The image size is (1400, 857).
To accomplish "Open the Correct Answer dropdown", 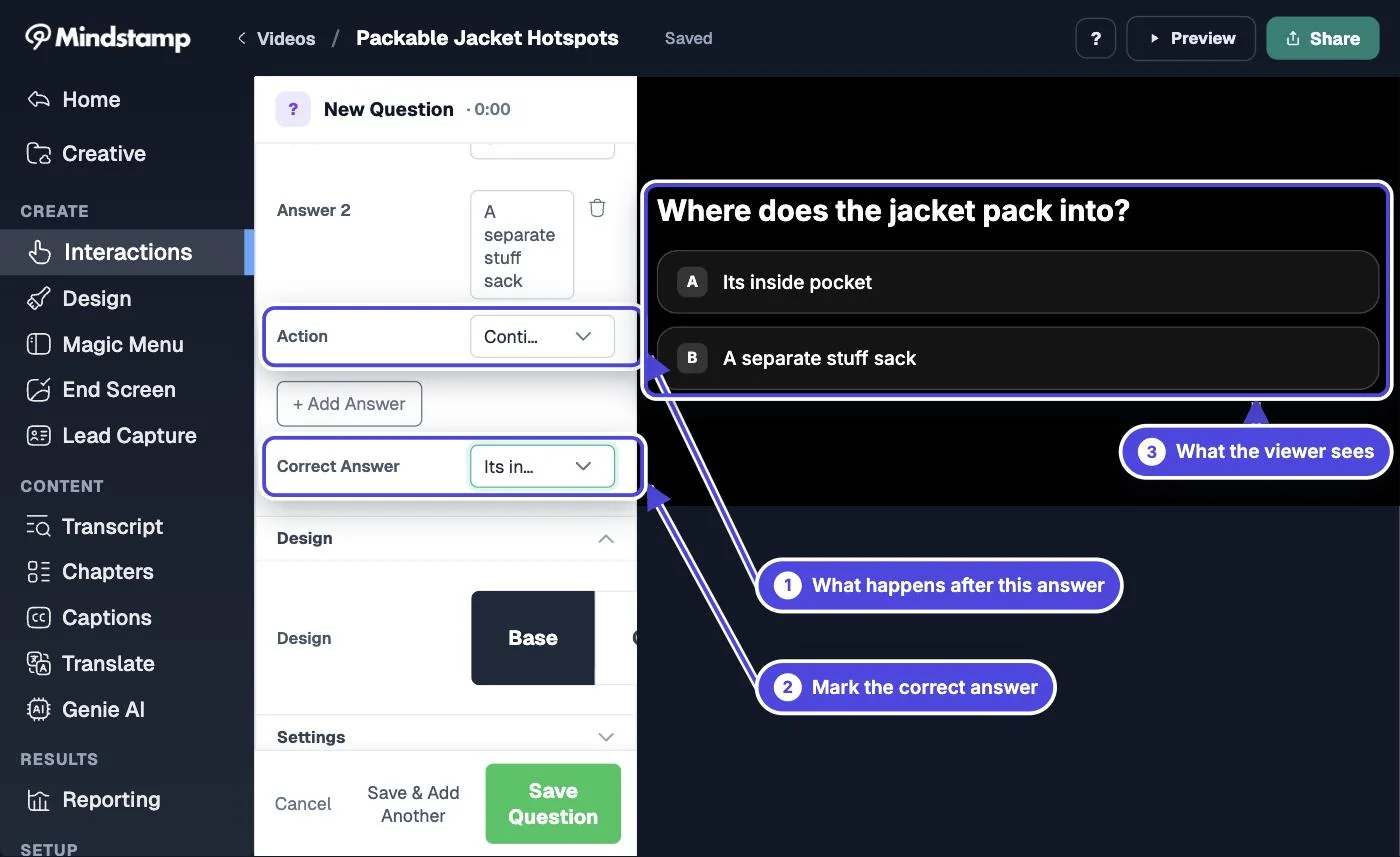I will pyautogui.click(x=542, y=466).
